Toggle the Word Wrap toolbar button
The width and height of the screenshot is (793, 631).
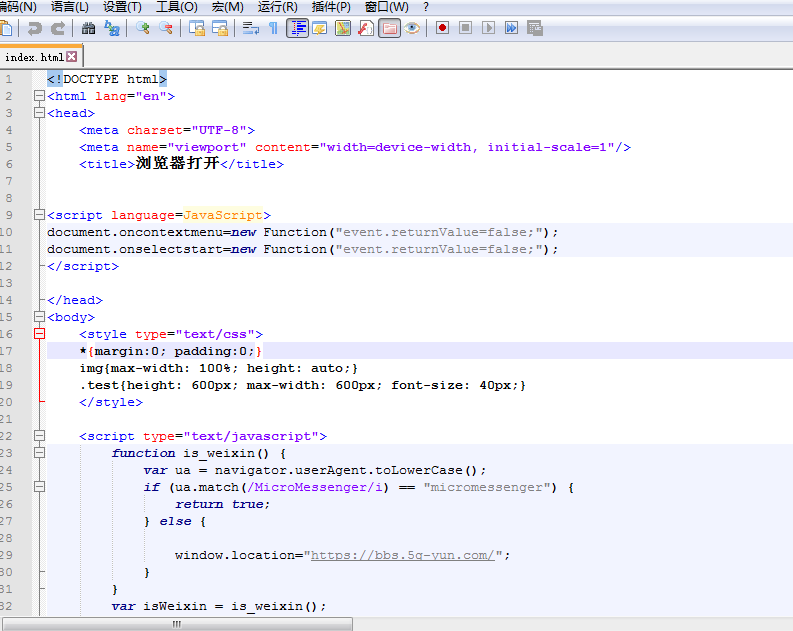(x=250, y=28)
